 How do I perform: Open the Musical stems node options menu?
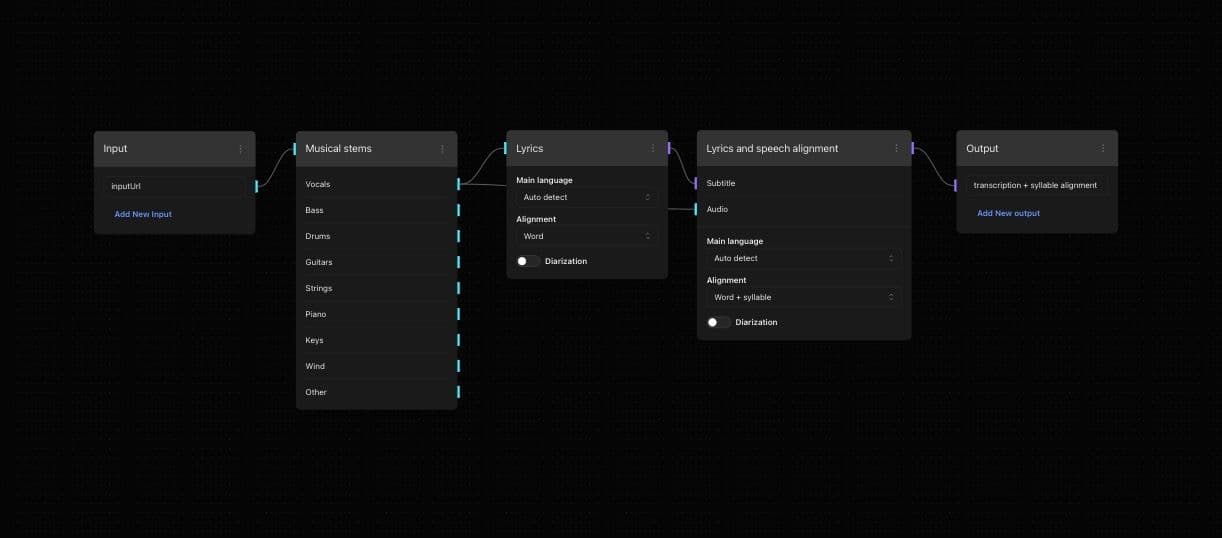[442, 149]
